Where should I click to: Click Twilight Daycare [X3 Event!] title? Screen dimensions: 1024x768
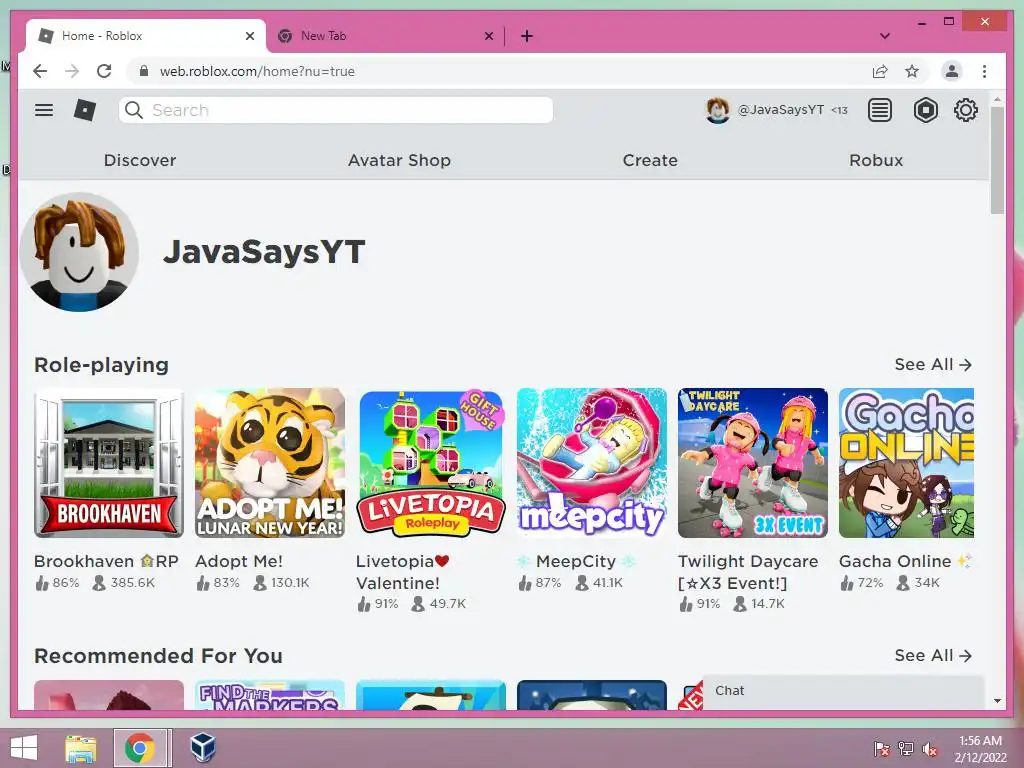(748, 572)
